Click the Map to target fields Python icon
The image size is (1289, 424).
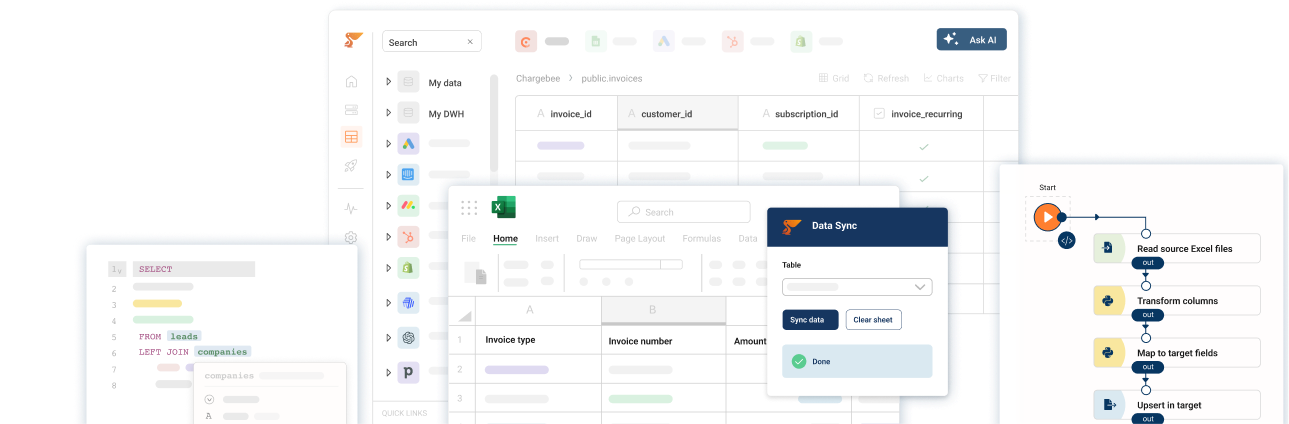click(x=1109, y=352)
